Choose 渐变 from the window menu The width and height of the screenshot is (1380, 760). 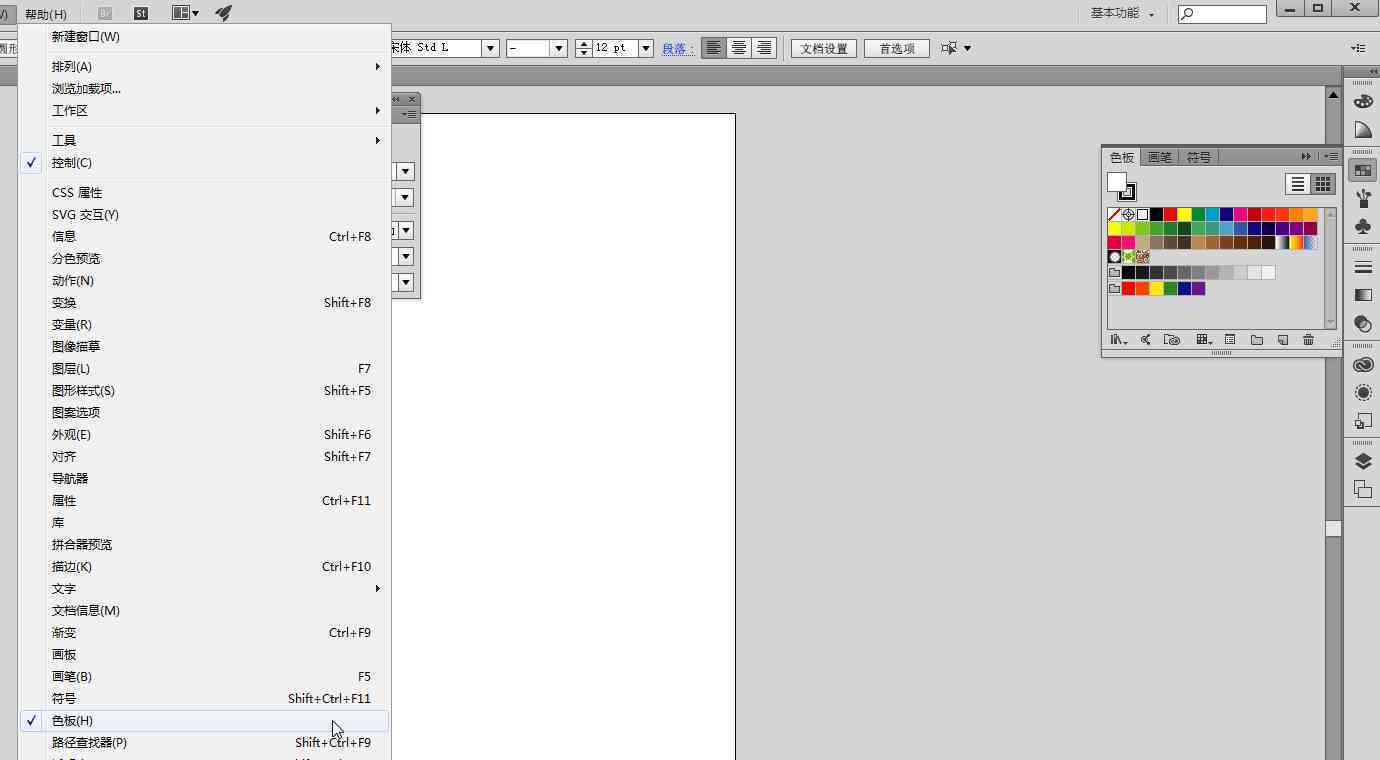pos(204,633)
